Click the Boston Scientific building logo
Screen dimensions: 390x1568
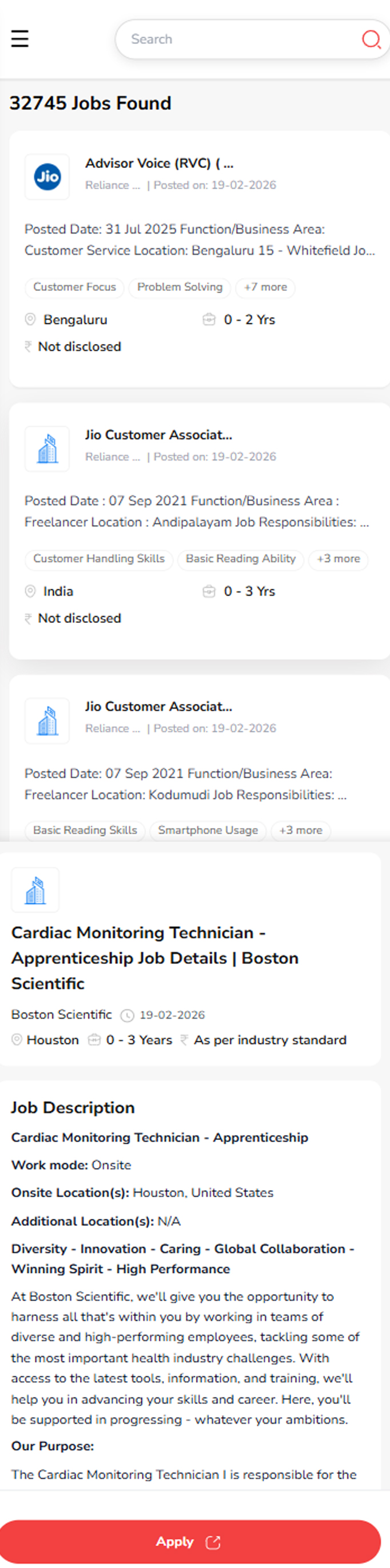coord(35,889)
